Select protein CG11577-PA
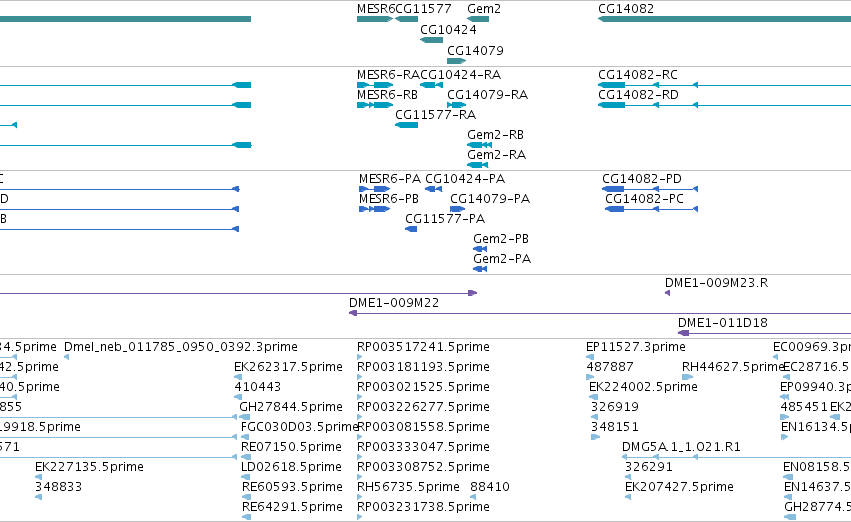The image size is (851, 522). tap(445, 219)
